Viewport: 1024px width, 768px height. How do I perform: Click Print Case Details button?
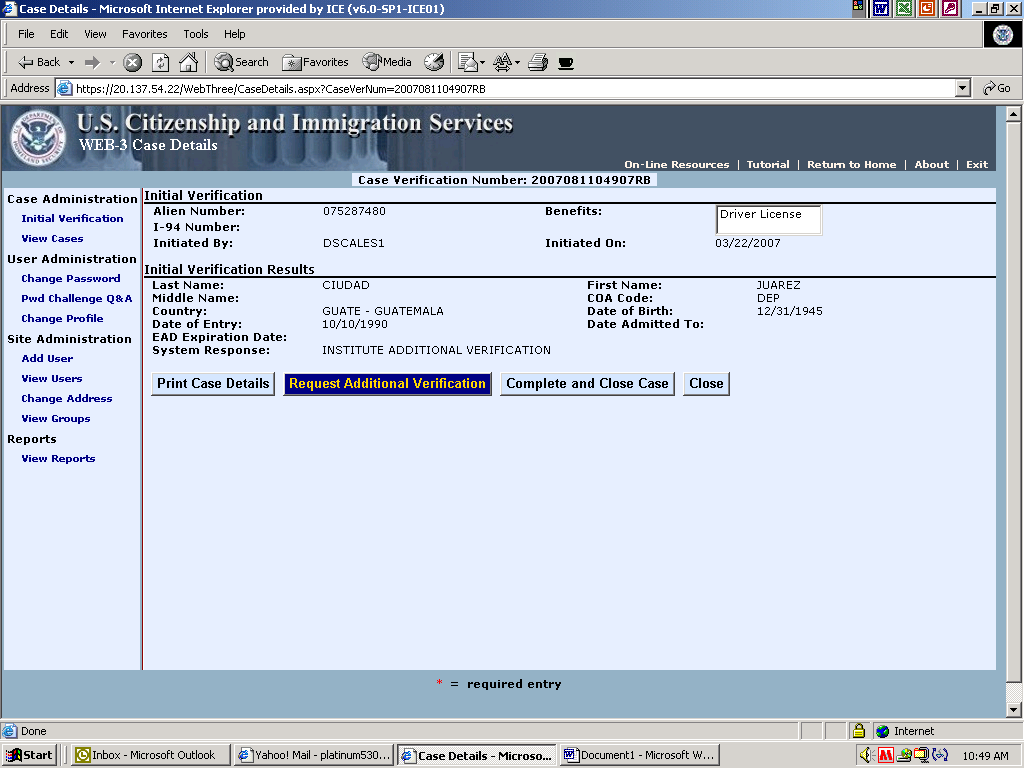213,384
